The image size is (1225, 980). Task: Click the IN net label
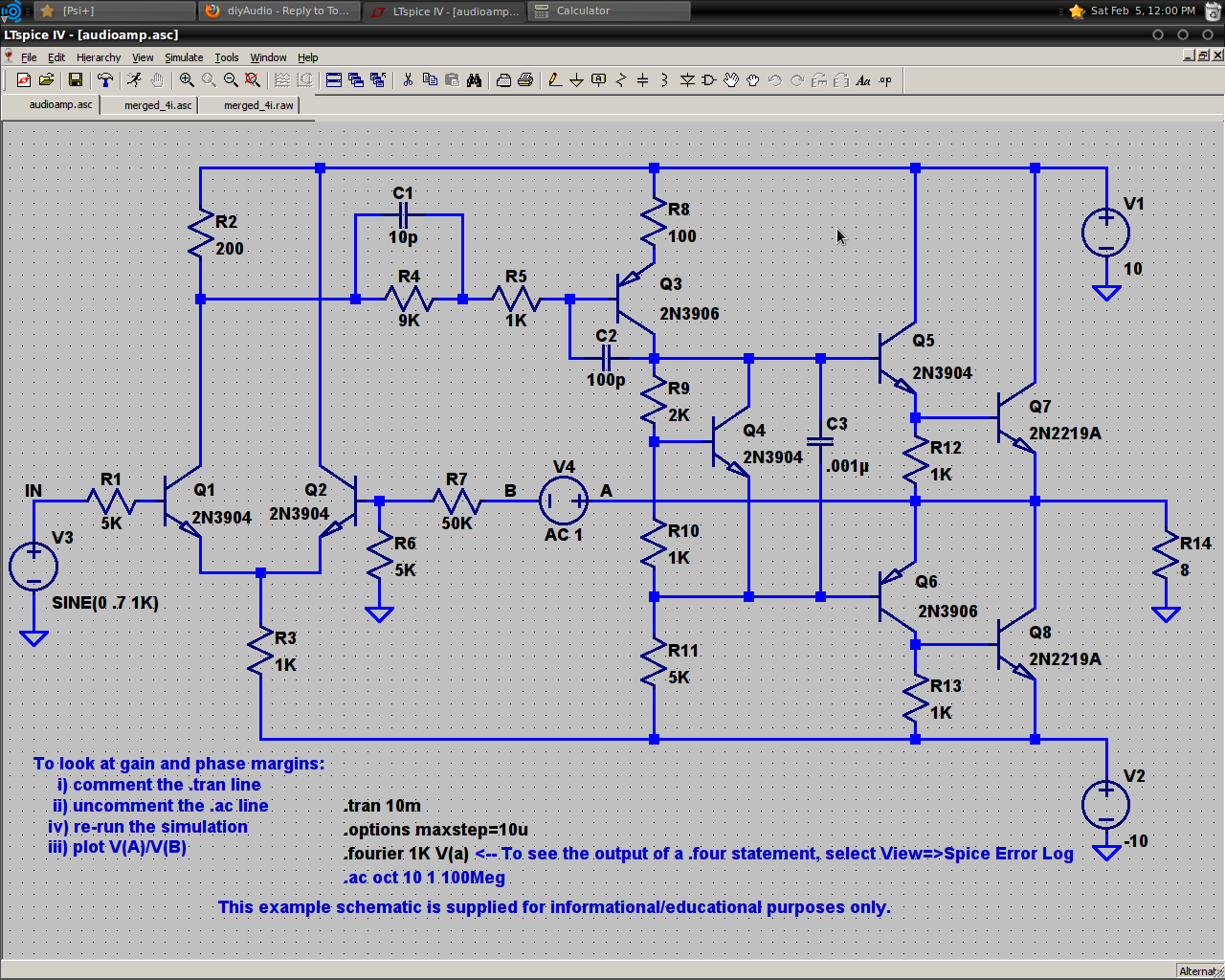pos(33,491)
